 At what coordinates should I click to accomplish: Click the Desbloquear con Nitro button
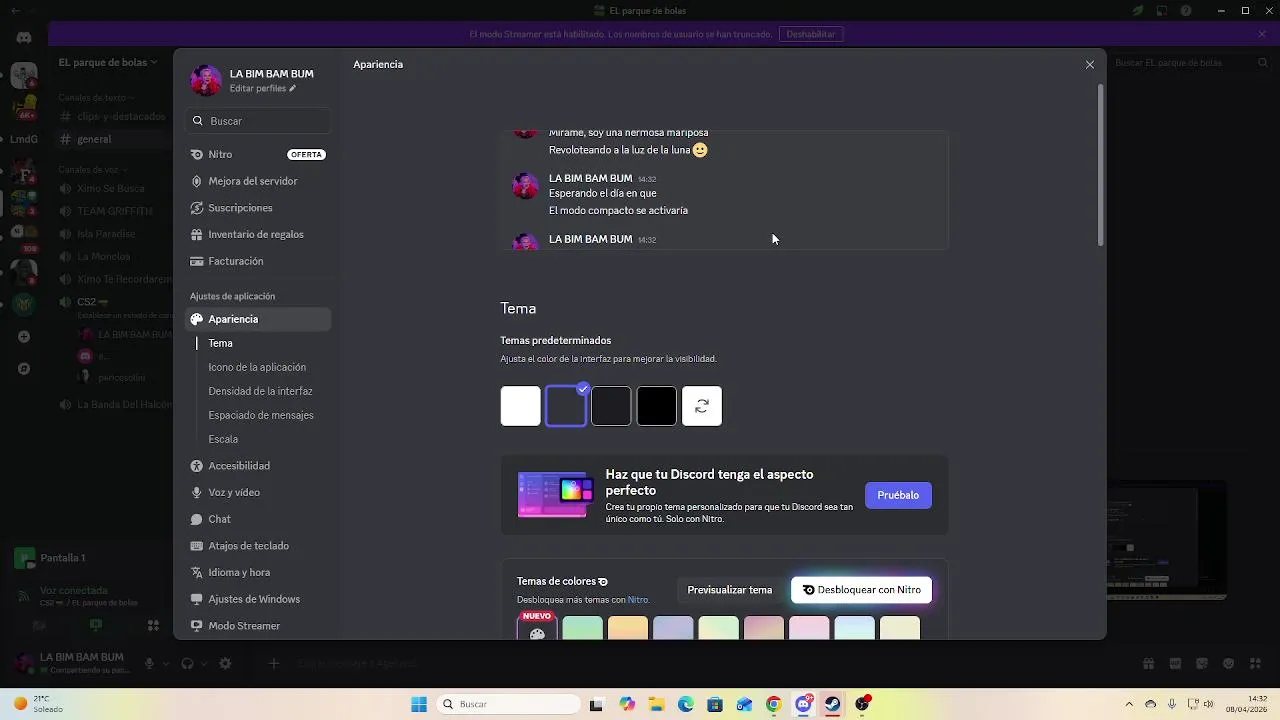[x=861, y=590]
